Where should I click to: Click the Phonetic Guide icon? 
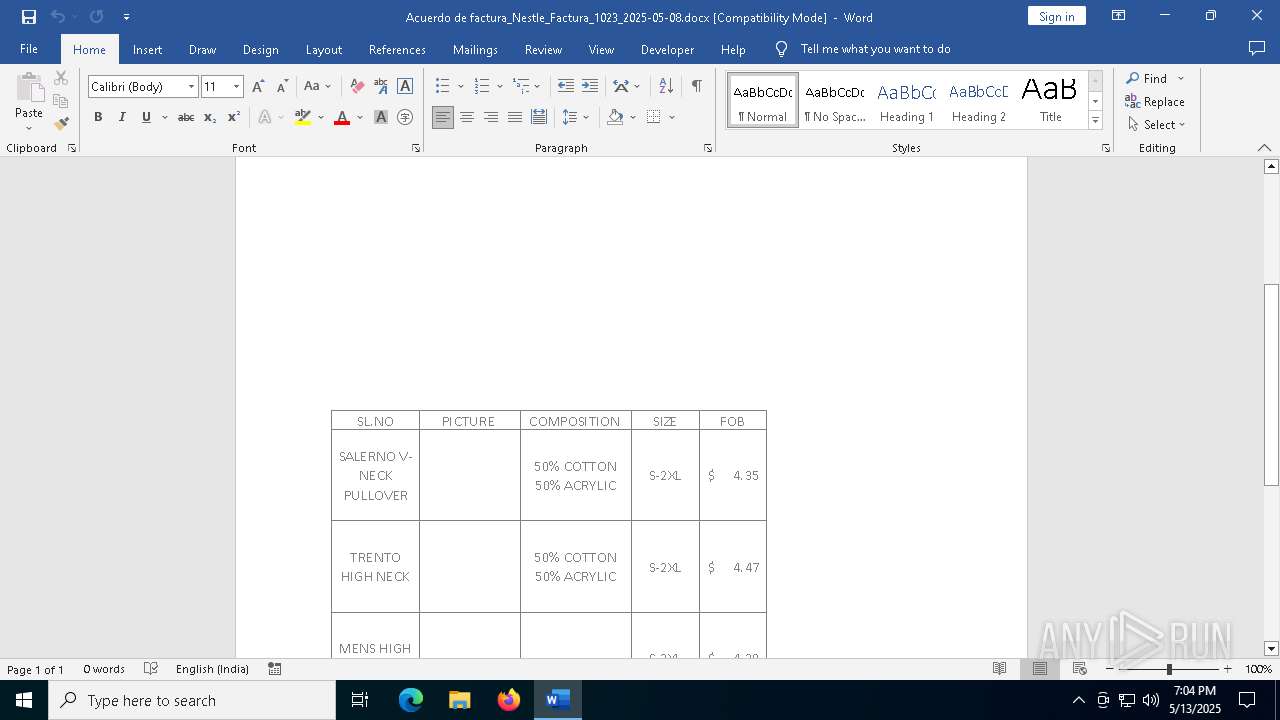381,87
